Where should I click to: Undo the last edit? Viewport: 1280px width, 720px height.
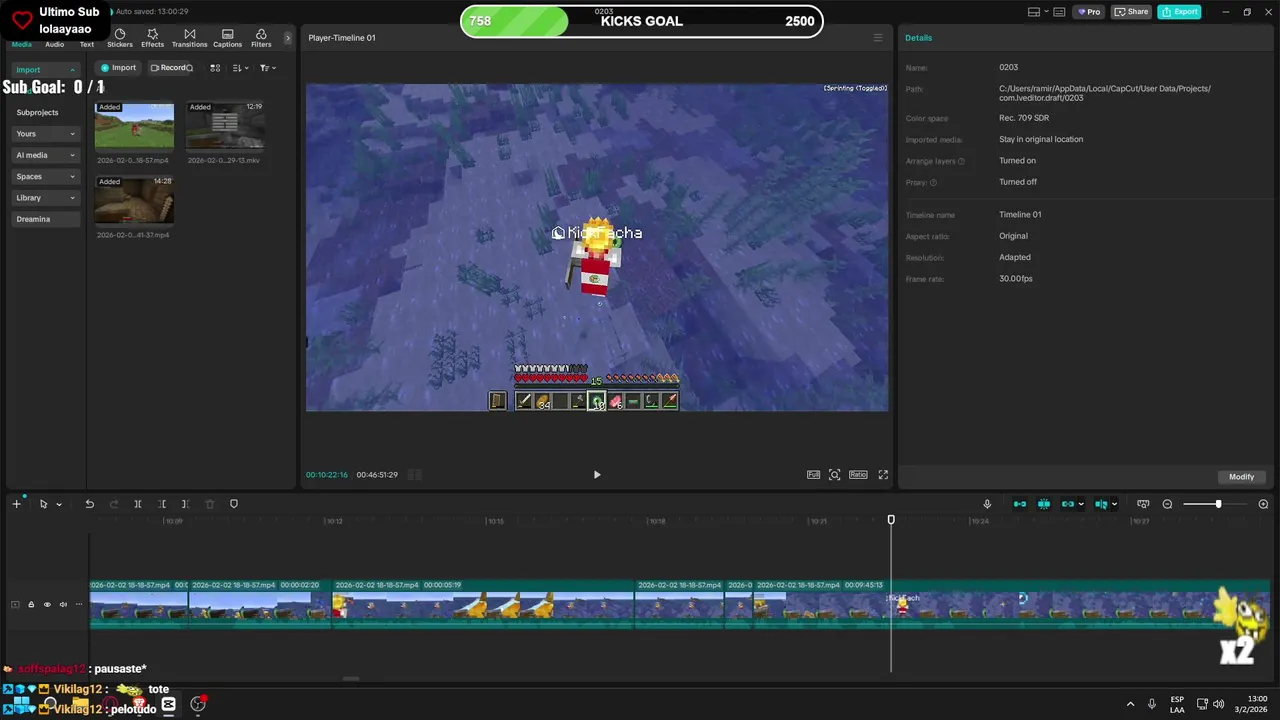click(x=89, y=504)
